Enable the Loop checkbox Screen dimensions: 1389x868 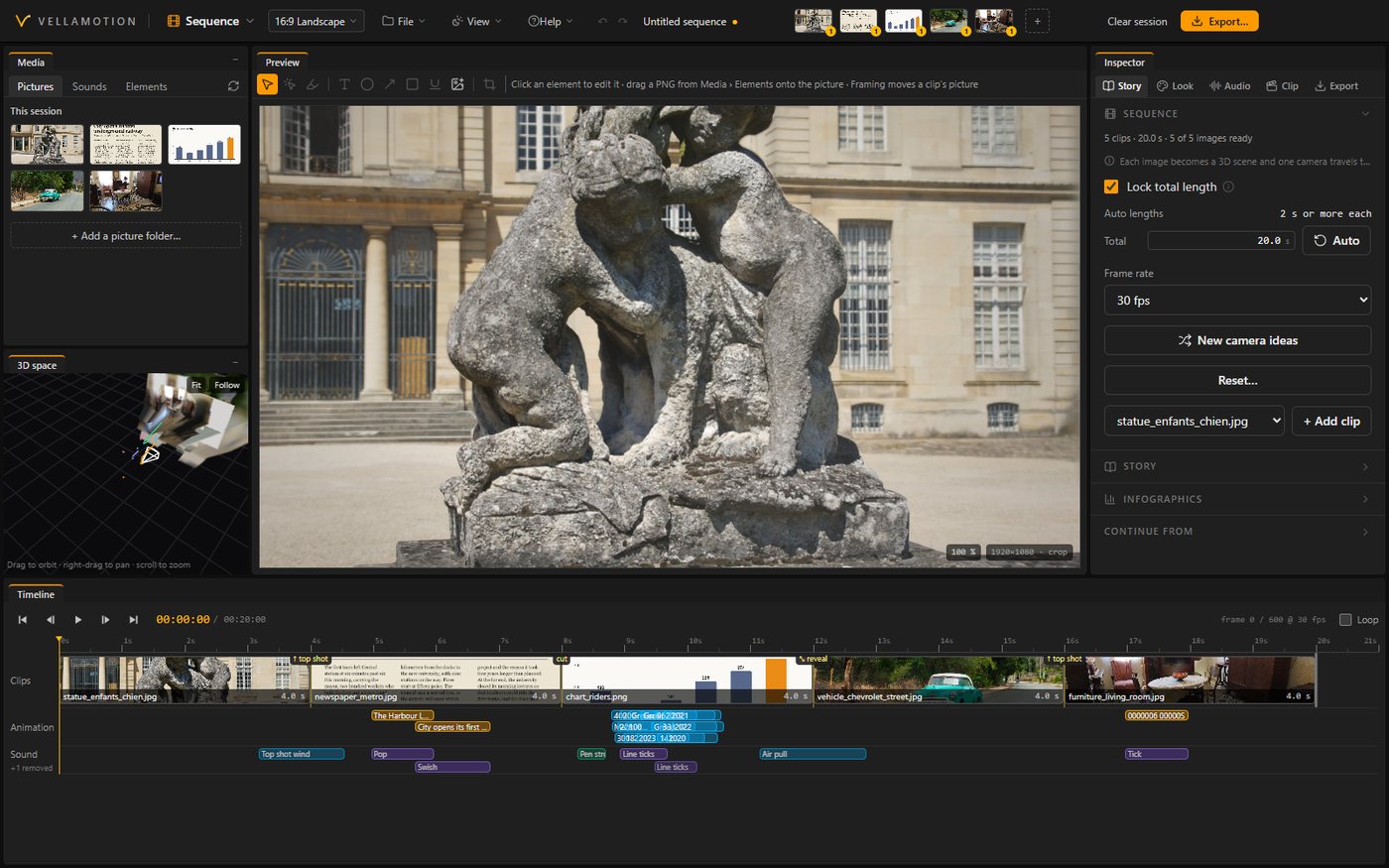(1345, 620)
